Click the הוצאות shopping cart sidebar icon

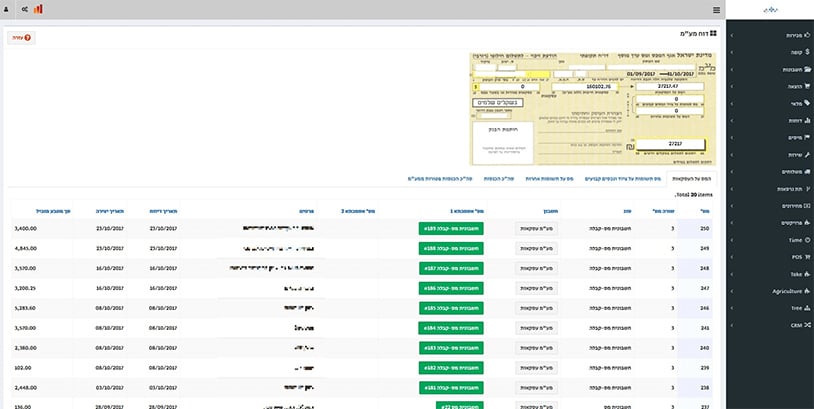click(807, 86)
